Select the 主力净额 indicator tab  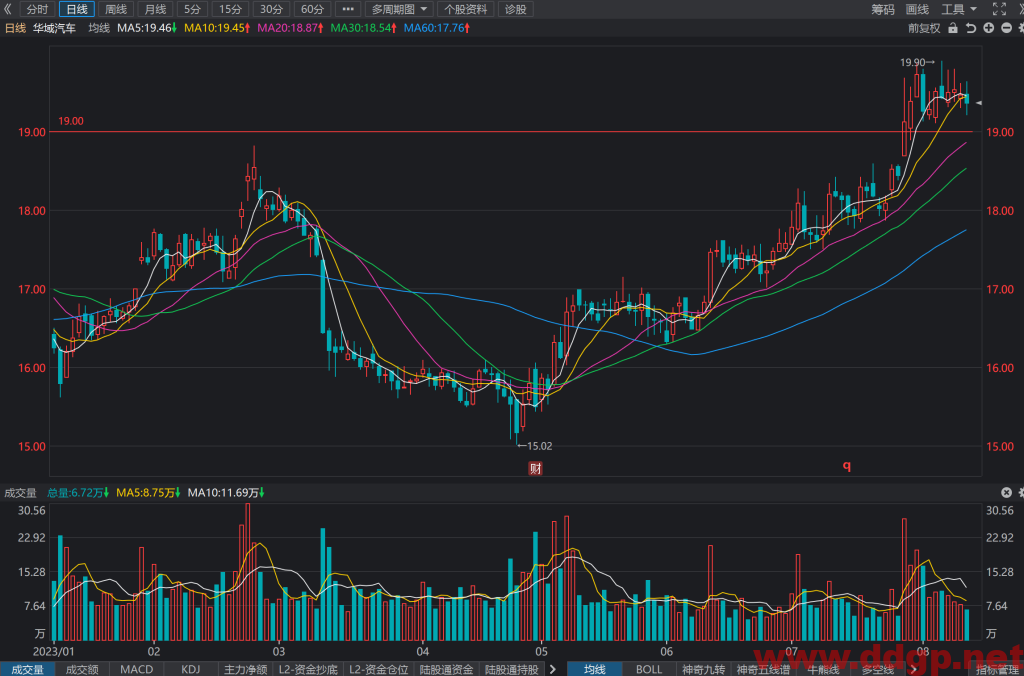pyautogui.click(x=246, y=669)
